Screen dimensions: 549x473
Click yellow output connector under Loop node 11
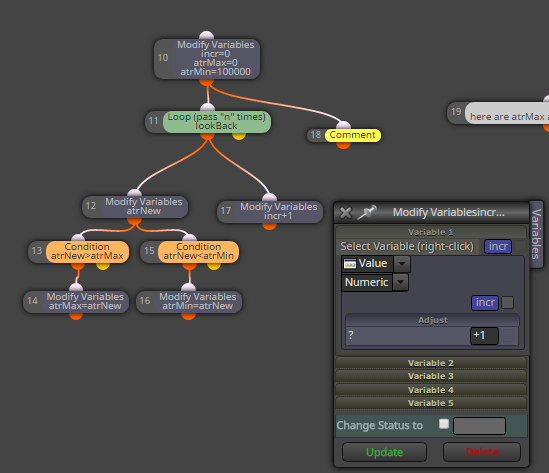(239, 136)
